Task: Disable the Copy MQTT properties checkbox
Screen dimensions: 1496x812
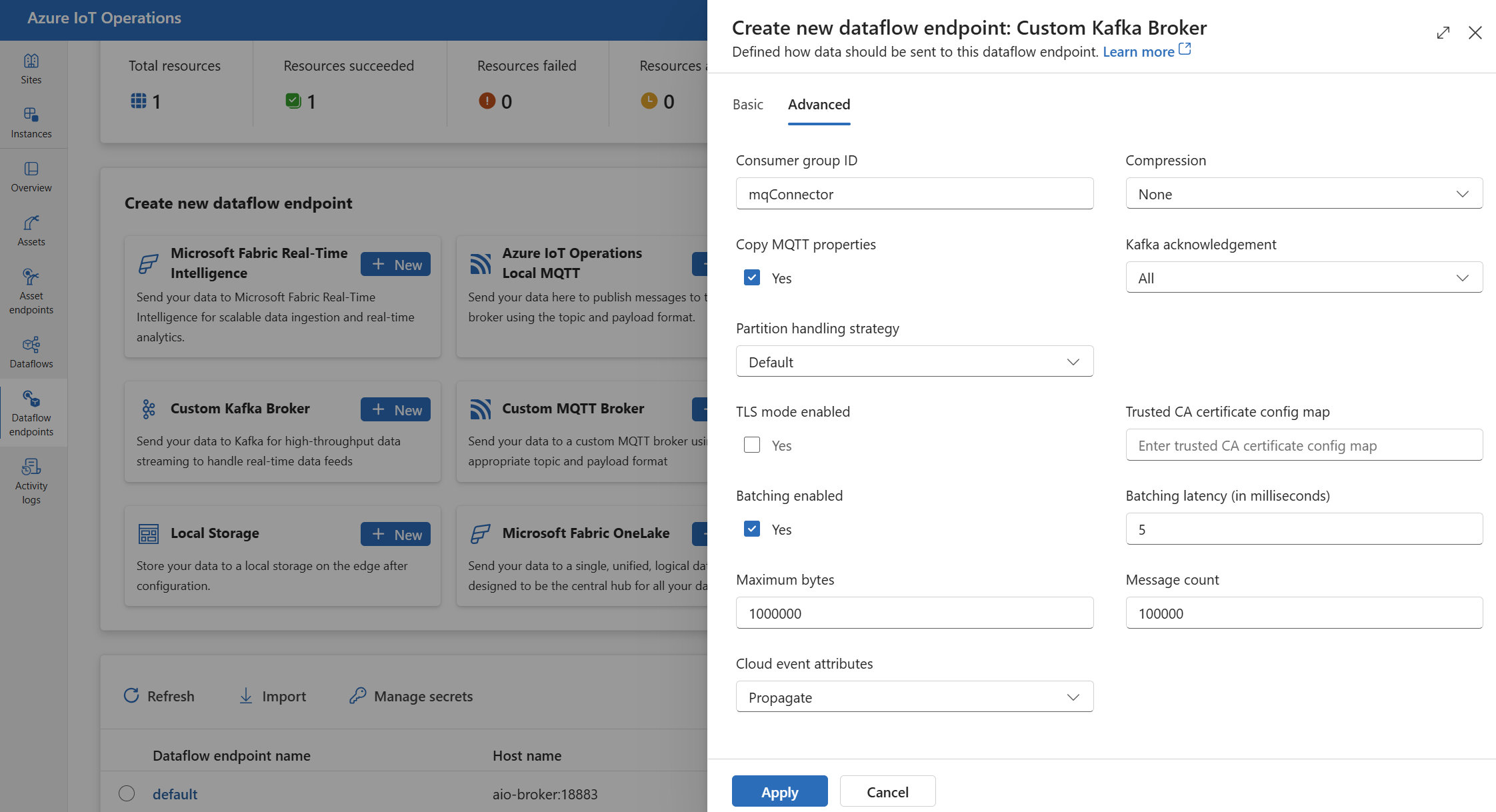Action: (x=751, y=278)
